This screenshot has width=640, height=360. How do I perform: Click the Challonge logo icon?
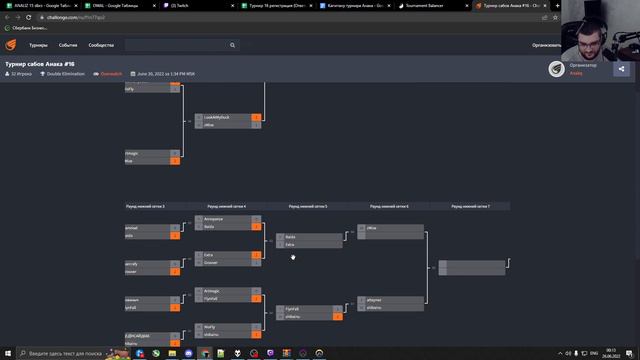[x=11, y=45]
